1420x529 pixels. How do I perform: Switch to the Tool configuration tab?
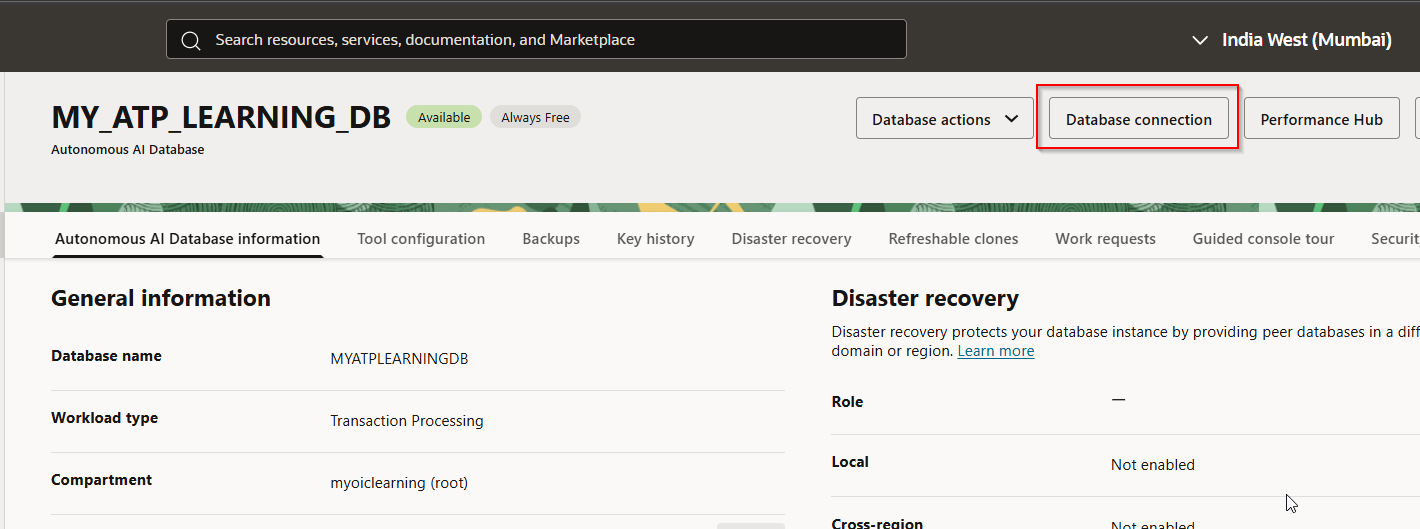[421, 239]
